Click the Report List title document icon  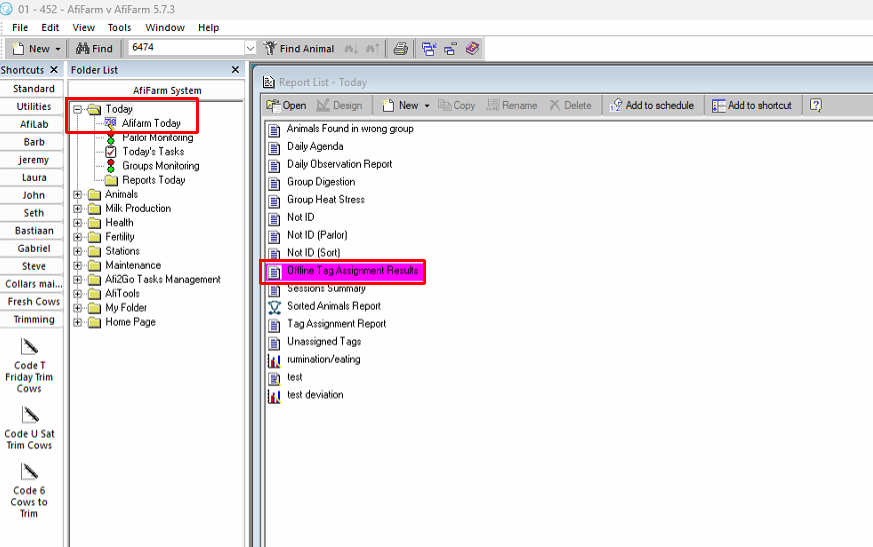(268, 82)
